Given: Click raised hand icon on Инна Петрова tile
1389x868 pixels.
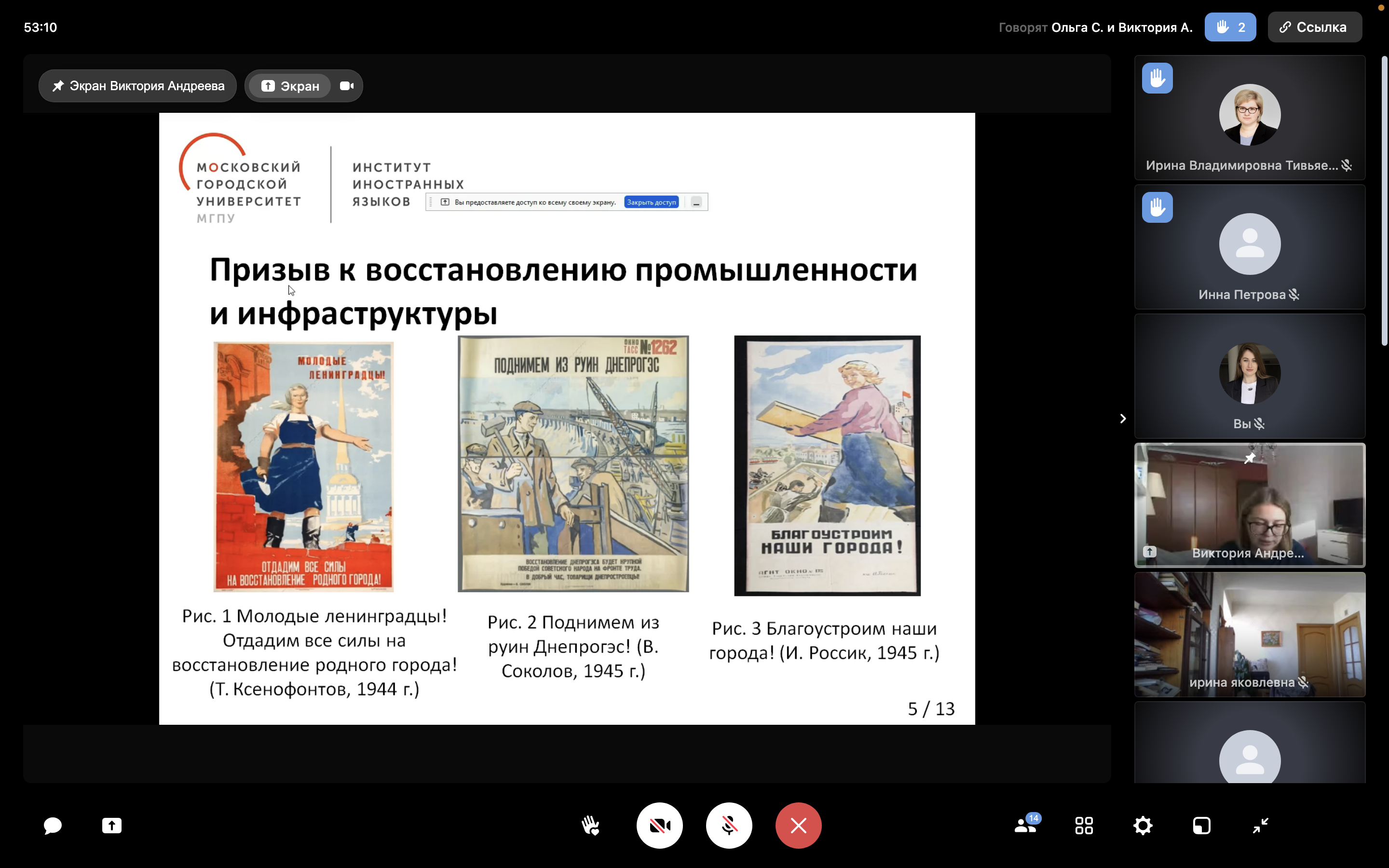Looking at the screenshot, I should (1157, 207).
